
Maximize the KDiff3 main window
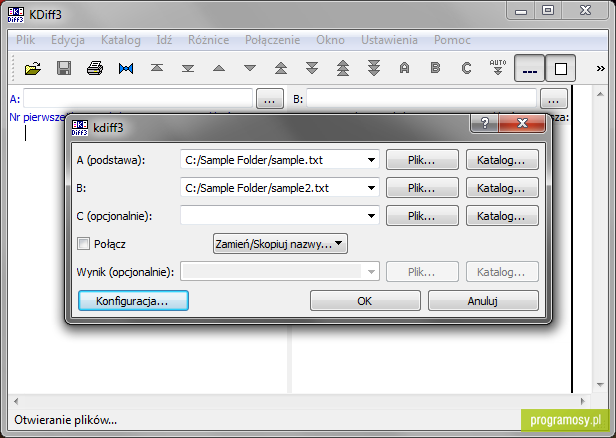tap(548, 10)
